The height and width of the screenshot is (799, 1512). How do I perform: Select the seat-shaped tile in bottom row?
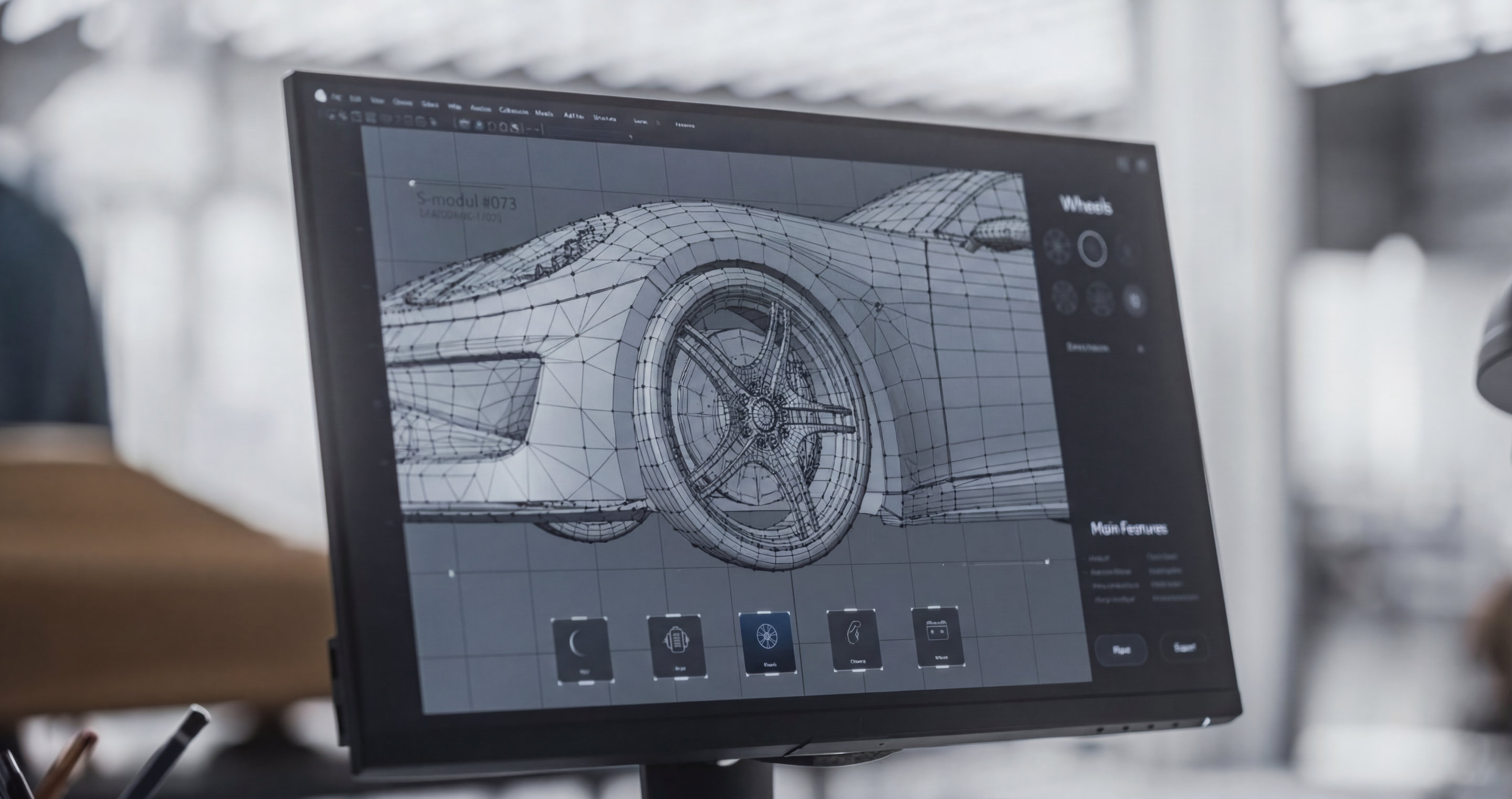point(854,640)
